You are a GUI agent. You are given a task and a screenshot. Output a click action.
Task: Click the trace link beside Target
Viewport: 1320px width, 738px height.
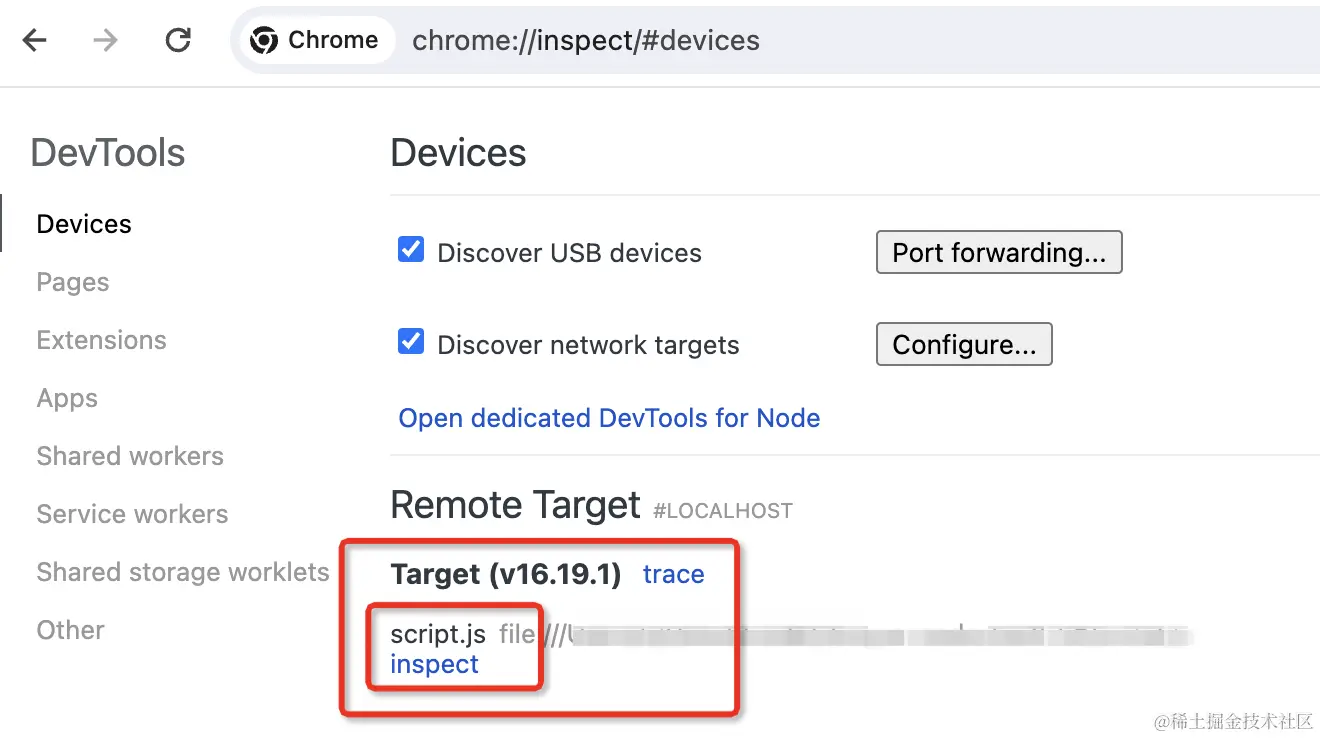[x=673, y=574]
